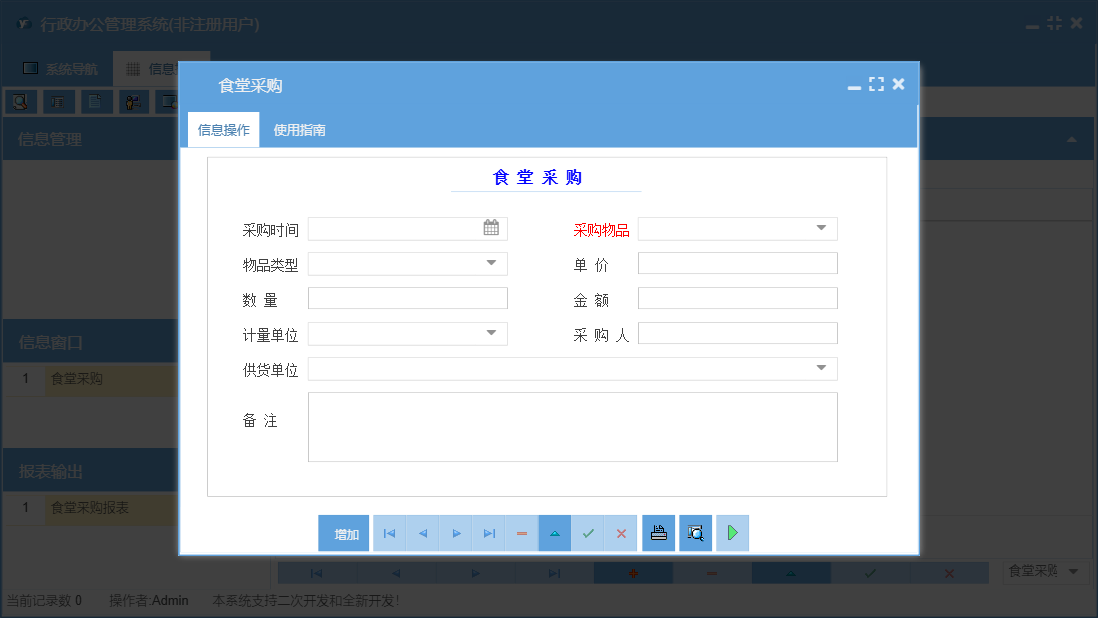Click 操作者:Admin in status bar

[148, 601]
